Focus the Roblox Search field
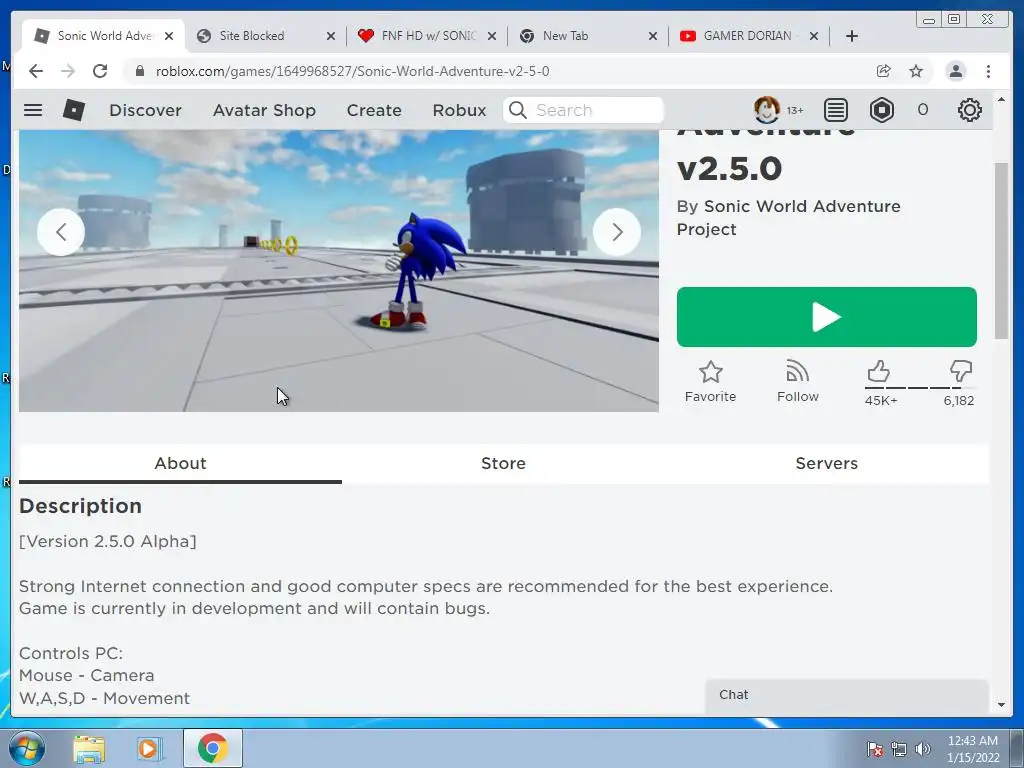The height and width of the screenshot is (768, 1024). 583,110
